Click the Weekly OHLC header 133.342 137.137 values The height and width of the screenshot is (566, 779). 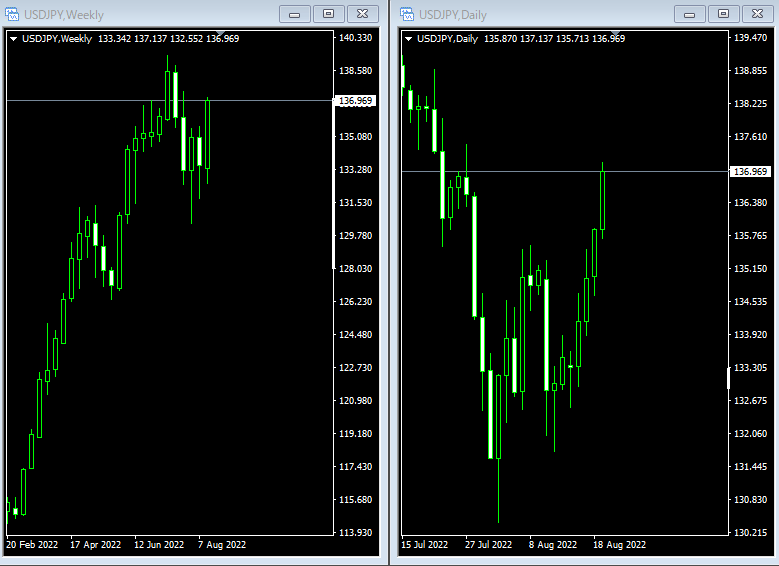133,39
